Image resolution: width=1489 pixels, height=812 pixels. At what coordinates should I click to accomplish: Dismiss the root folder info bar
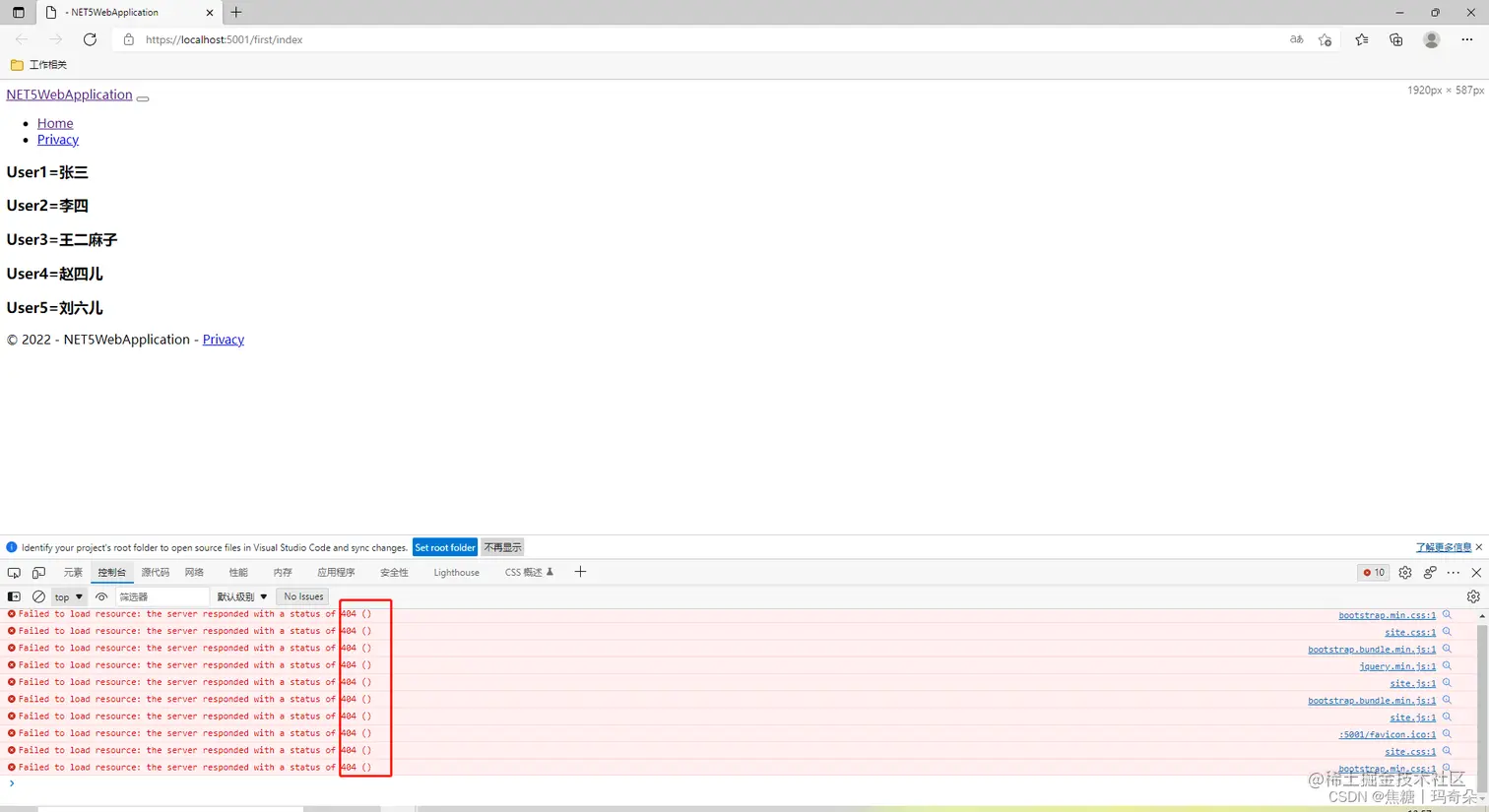coord(1479,547)
